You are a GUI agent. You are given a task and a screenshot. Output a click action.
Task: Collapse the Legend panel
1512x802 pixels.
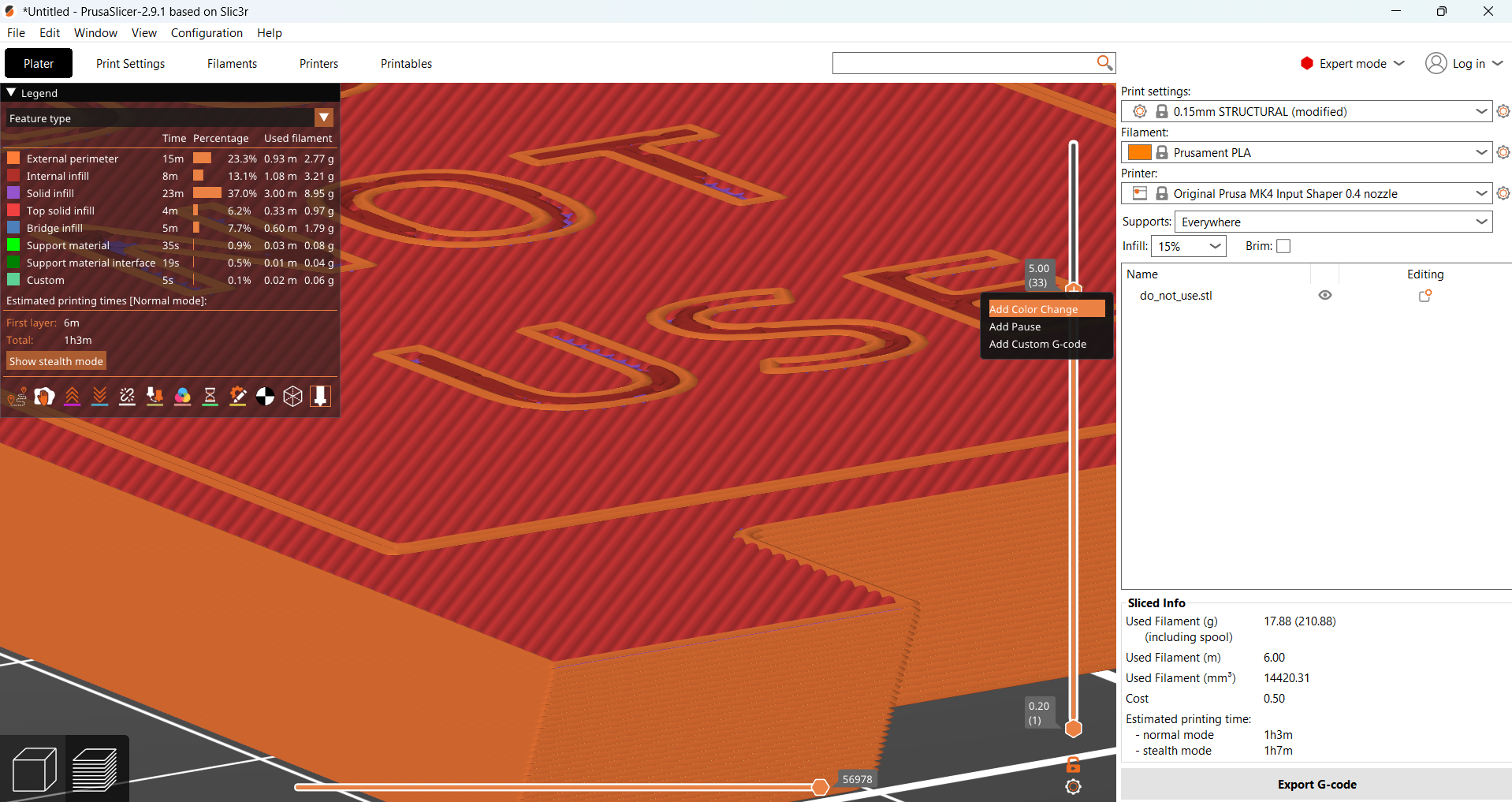pyautogui.click(x=12, y=93)
